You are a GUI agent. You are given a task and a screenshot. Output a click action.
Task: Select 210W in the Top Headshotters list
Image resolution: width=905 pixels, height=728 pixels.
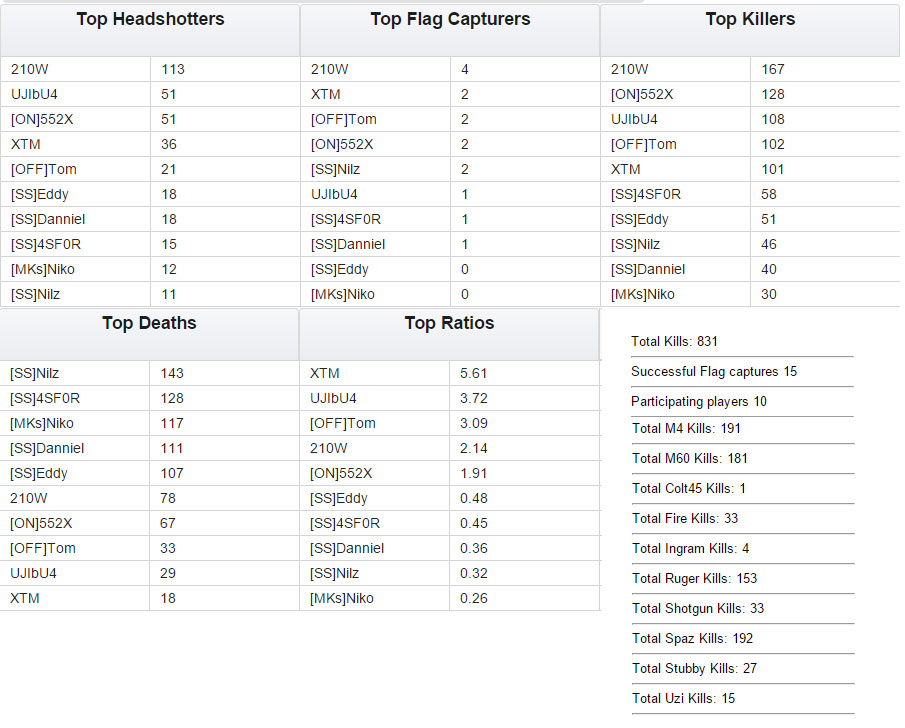(x=30, y=69)
